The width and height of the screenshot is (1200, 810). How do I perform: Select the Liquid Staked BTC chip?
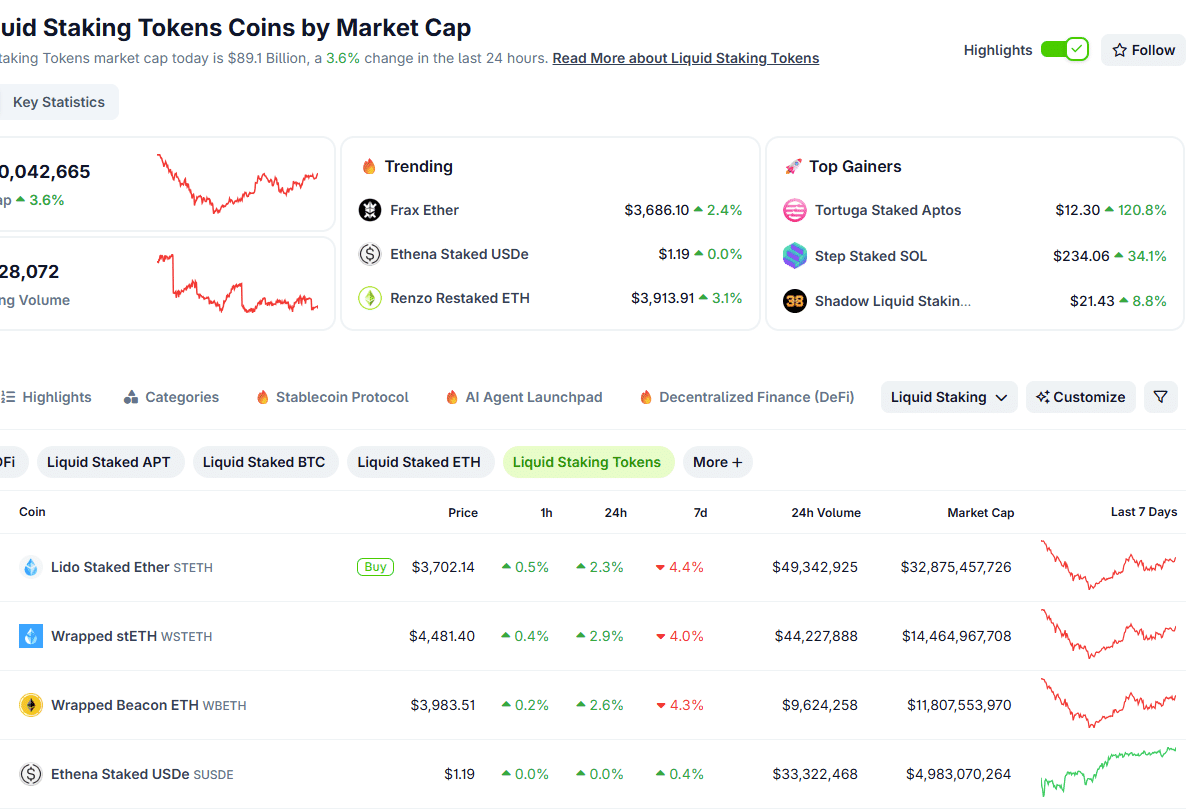[x=264, y=462]
